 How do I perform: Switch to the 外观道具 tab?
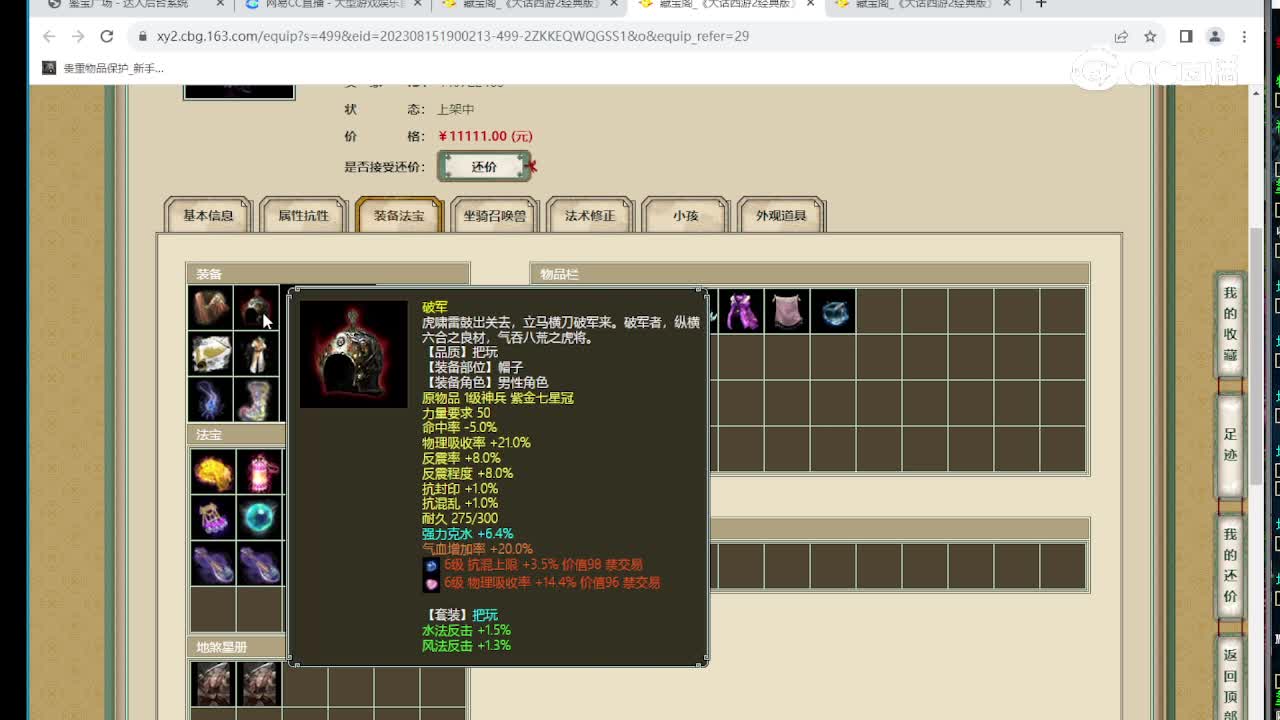[781, 215]
